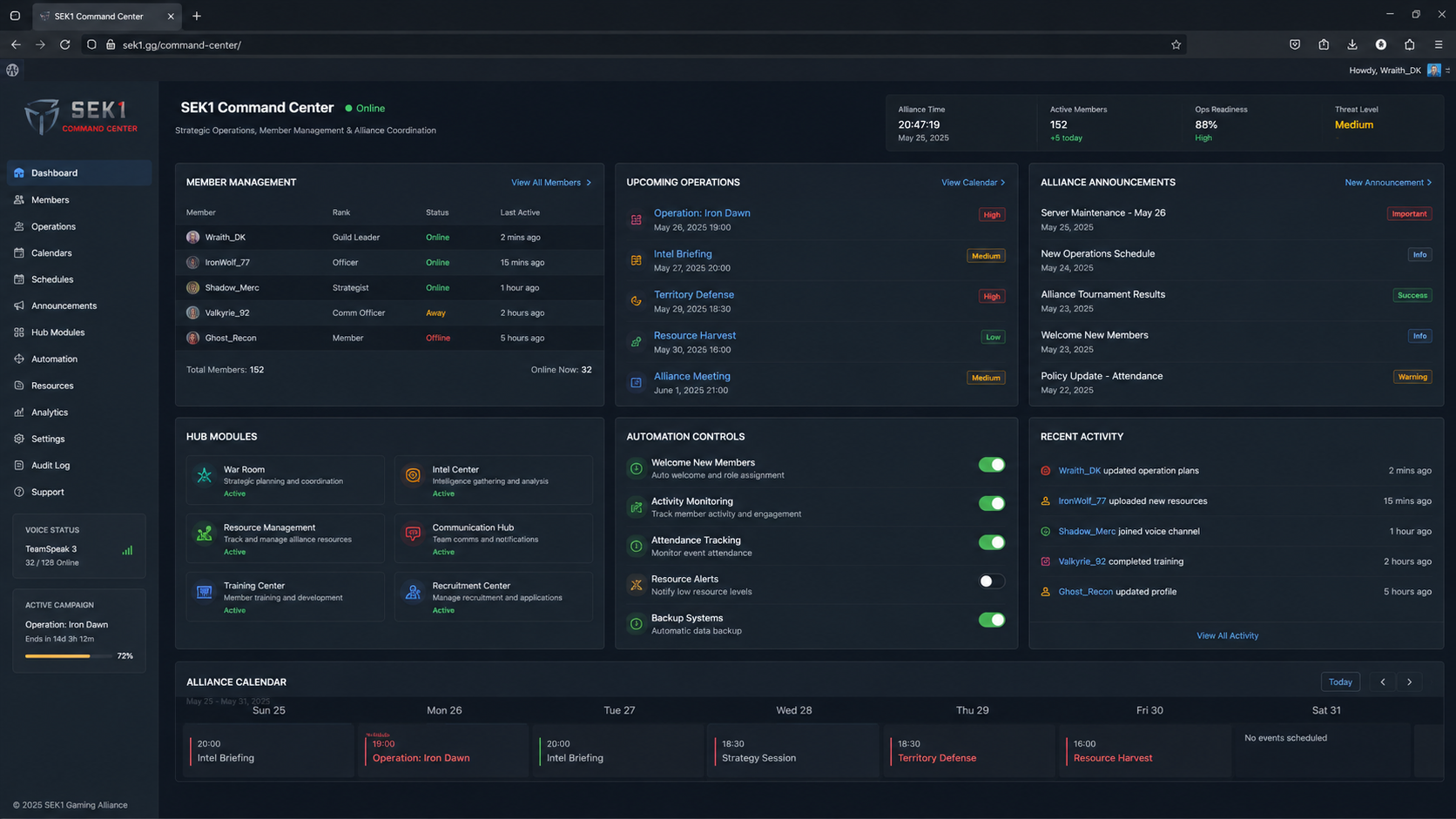Click the Backup Systems automation icon
The image size is (1456, 819).
tap(637, 624)
